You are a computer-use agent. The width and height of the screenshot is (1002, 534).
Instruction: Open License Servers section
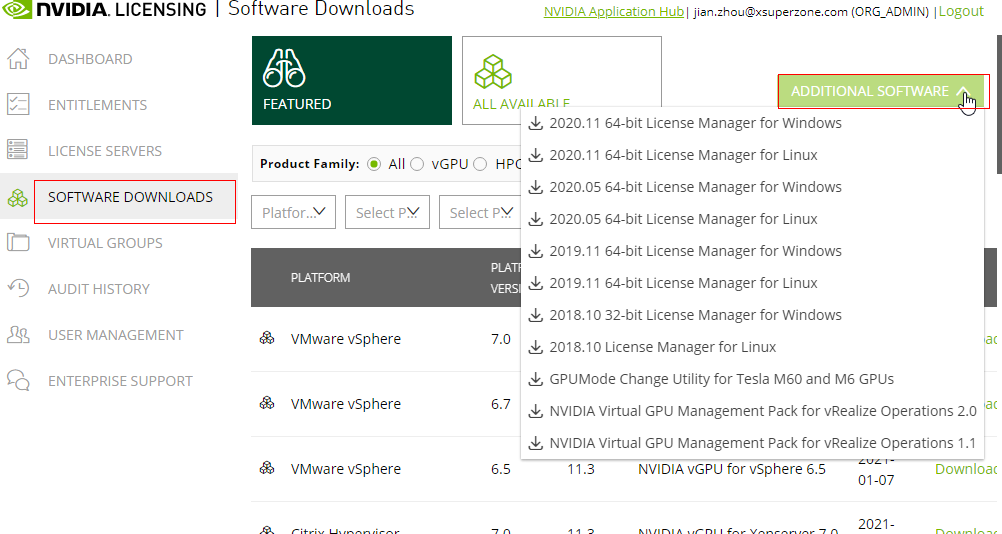105,151
